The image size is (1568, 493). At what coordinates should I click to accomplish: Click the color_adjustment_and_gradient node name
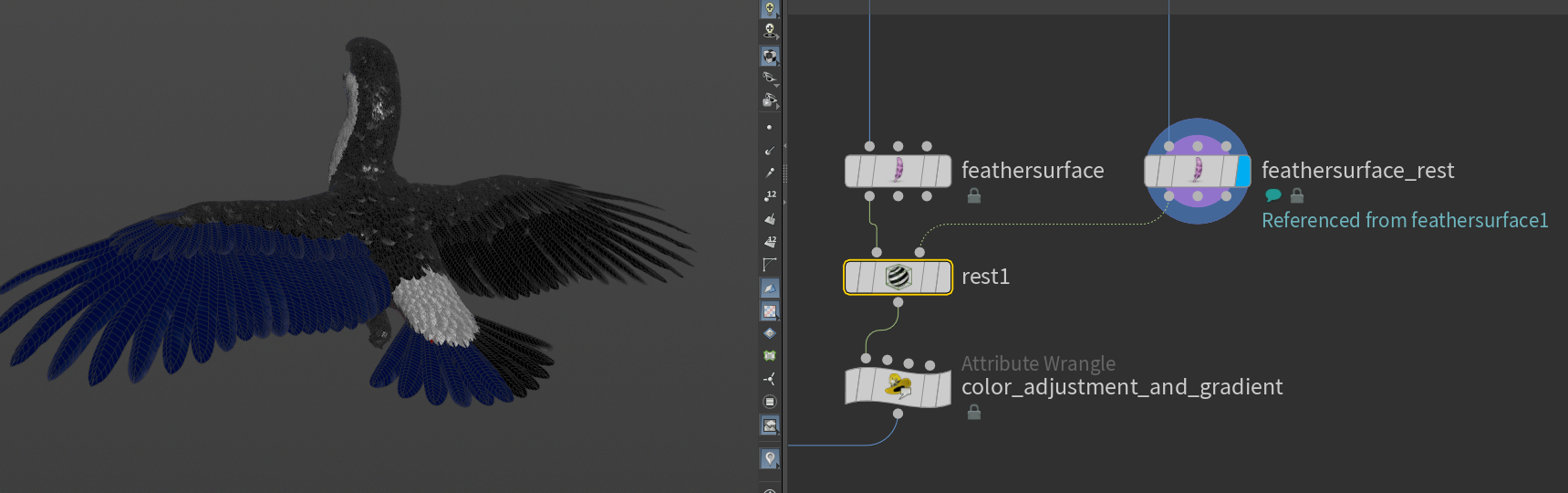(x=1122, y=387)
